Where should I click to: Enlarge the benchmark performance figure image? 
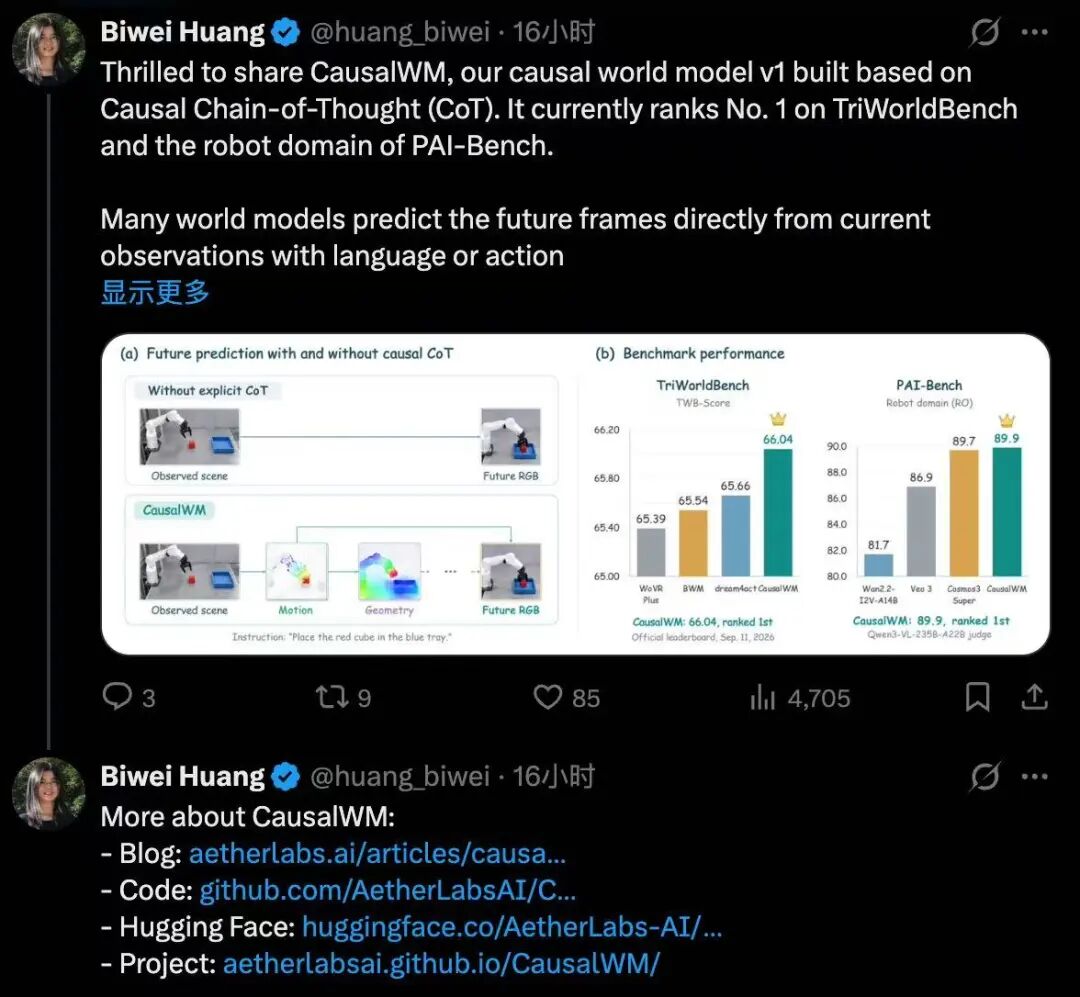[575, 494]
